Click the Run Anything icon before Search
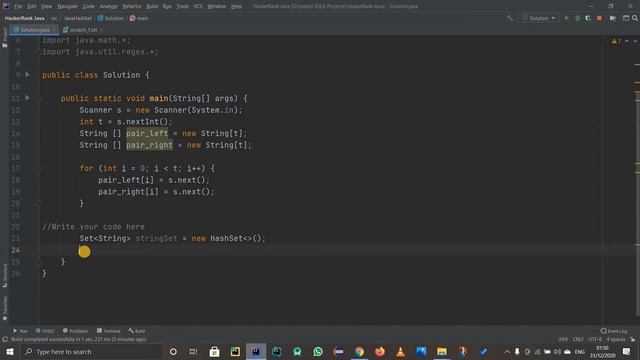This screenshot has height=360, width=640. pos(626,18)
